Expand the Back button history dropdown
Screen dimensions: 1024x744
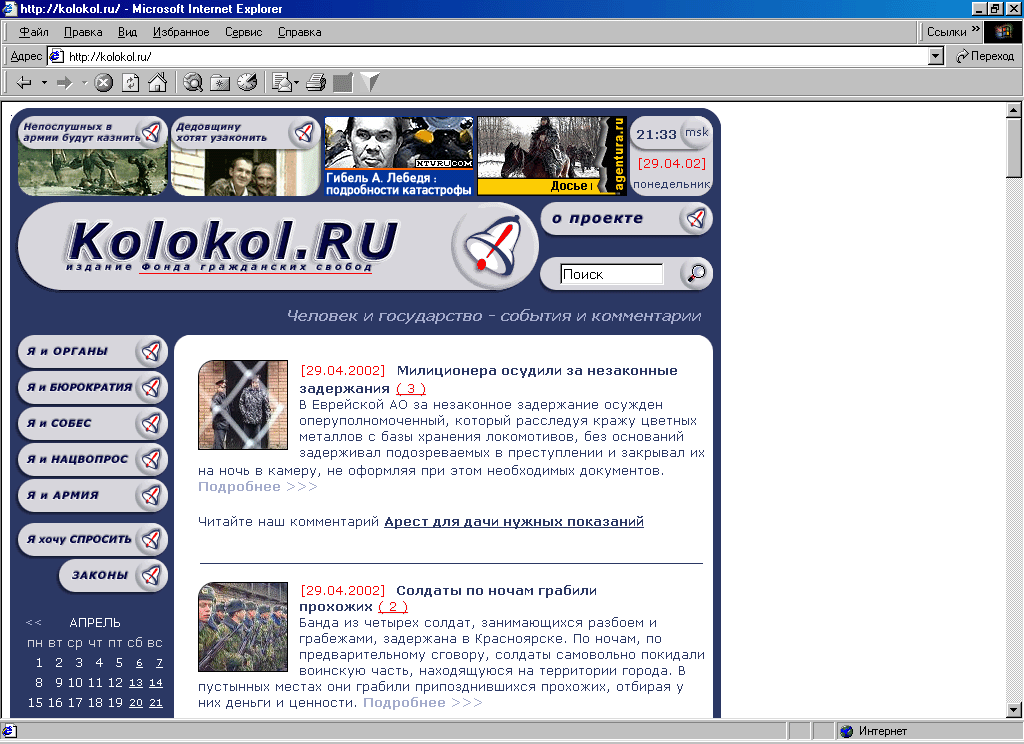pos(44,83)
